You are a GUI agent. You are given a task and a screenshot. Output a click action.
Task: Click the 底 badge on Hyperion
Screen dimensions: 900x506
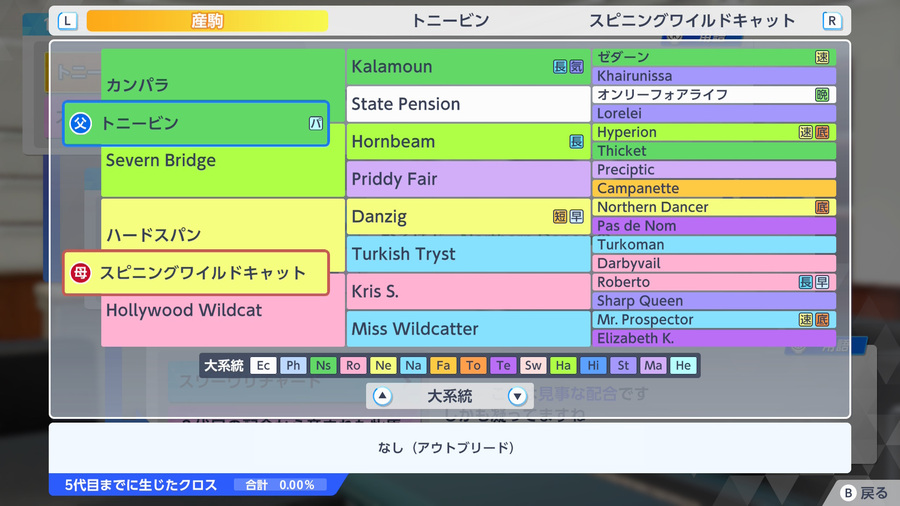pyautogui.click(x=822, y=133)
